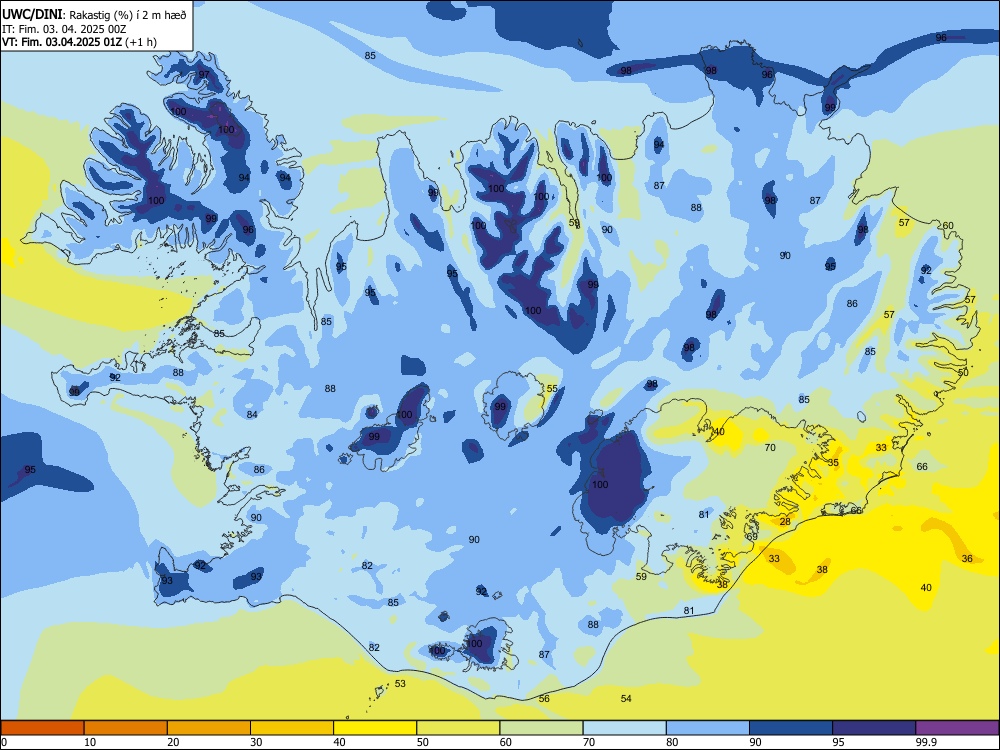Click the 30–40 amber legend swatch
The image size is (1000, 750).
click(292, 728)
